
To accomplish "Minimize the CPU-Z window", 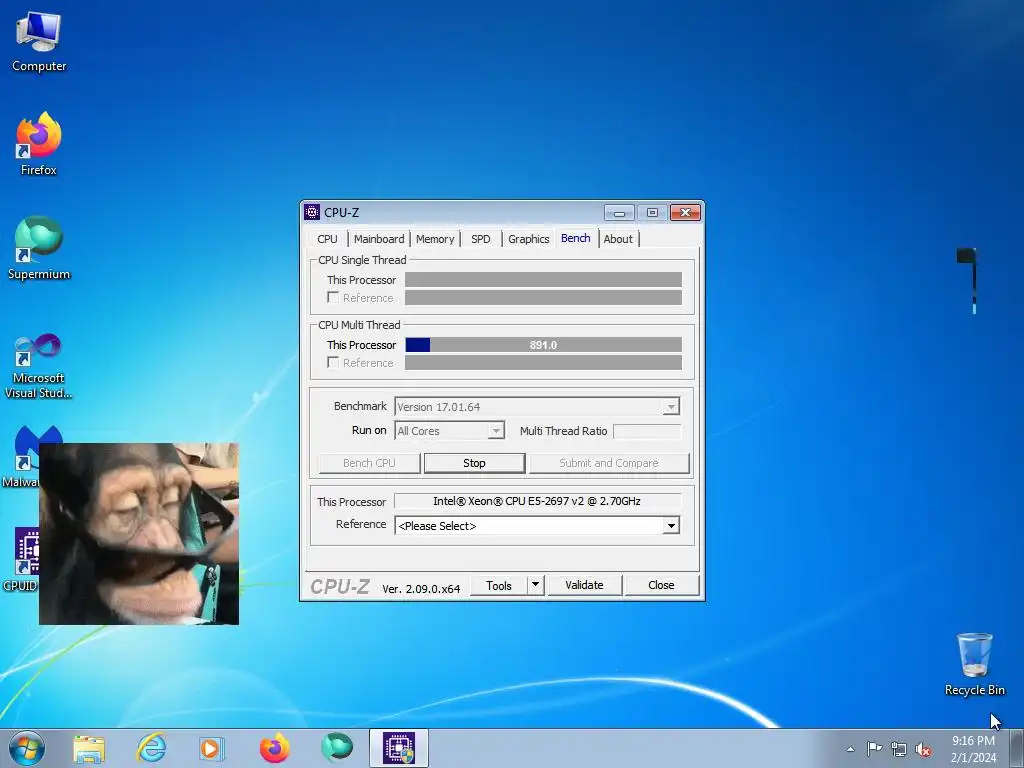I will 619,212.
